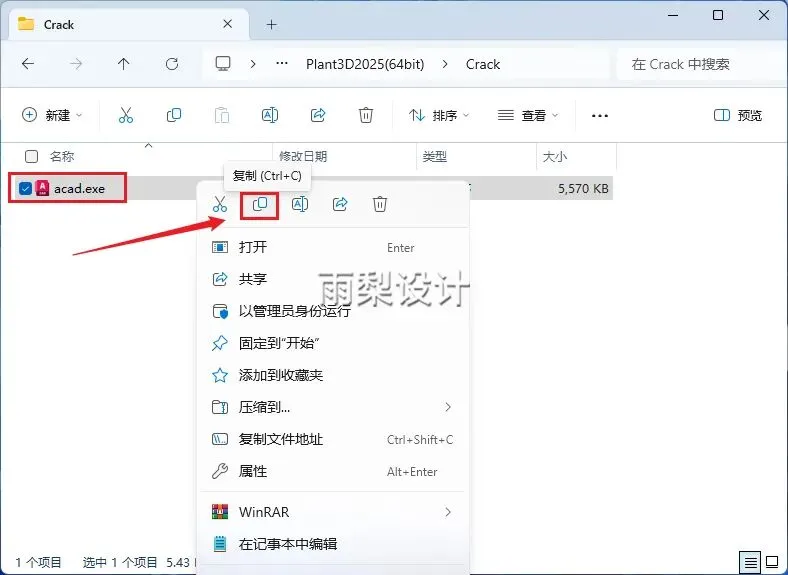Screen dimensions: 788x575
Task: Expand the chevron between Plant3D2025(64bit) and Crack
Action: 445,64
